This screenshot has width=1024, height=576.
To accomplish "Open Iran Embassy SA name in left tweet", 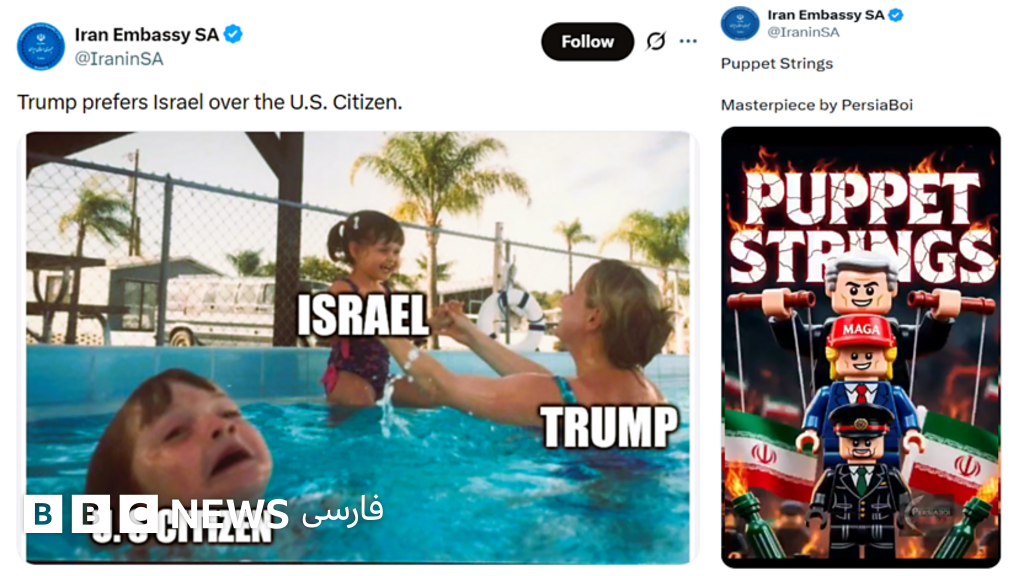I will coord(146,34).
